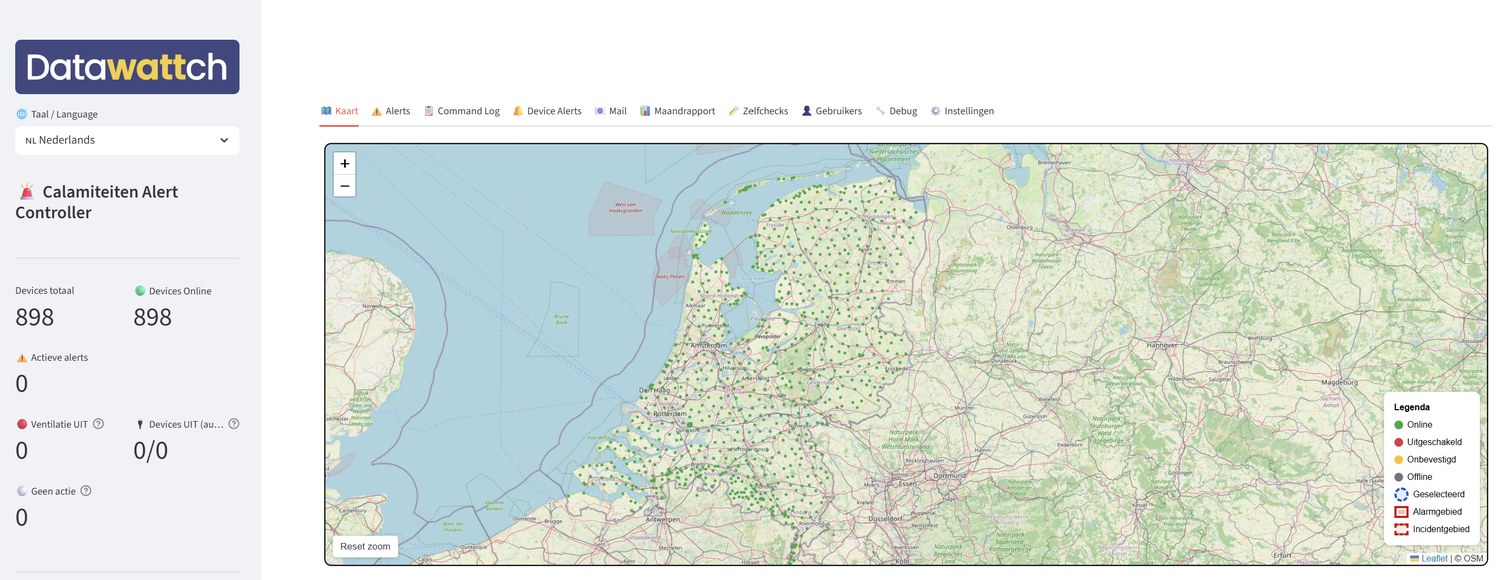Screen dimensions: 1500x580
Task: Click the green dot icon beside Devices Online
Action: pos(140,291)
